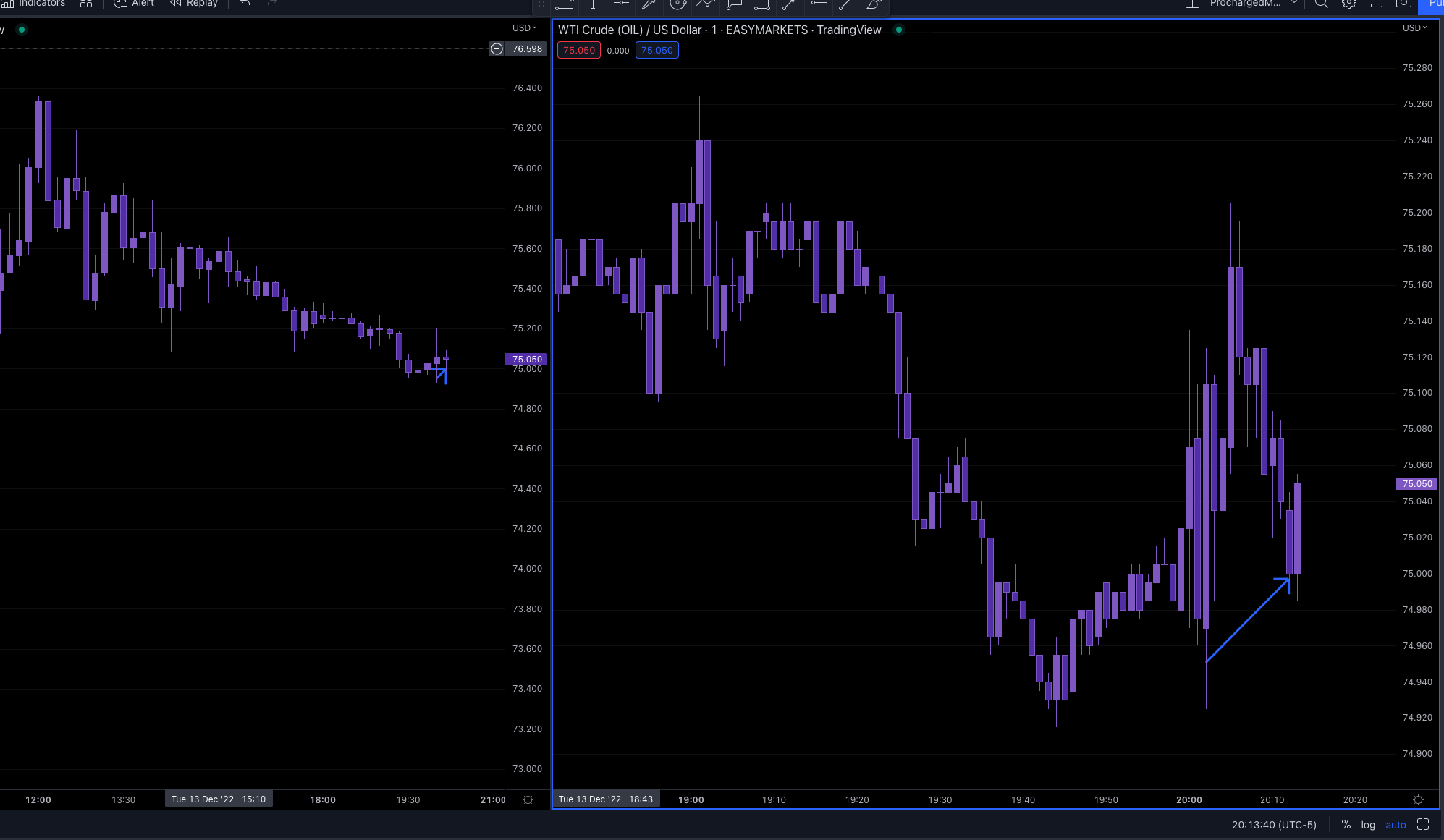Open the Indicators menu
Screen dimensions: 1444x840
(x=36, y=4)
